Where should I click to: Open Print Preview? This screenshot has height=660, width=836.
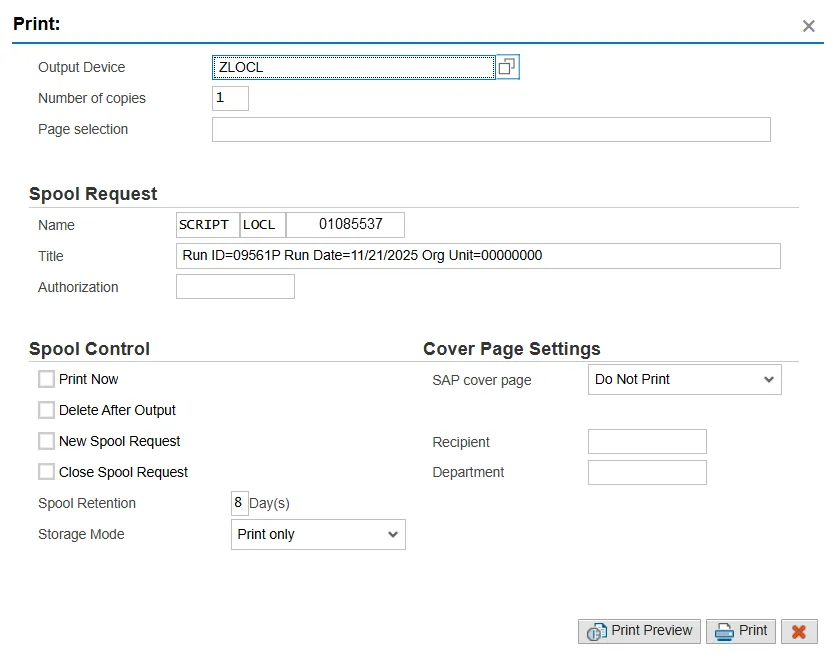click(x=639, y=631)
